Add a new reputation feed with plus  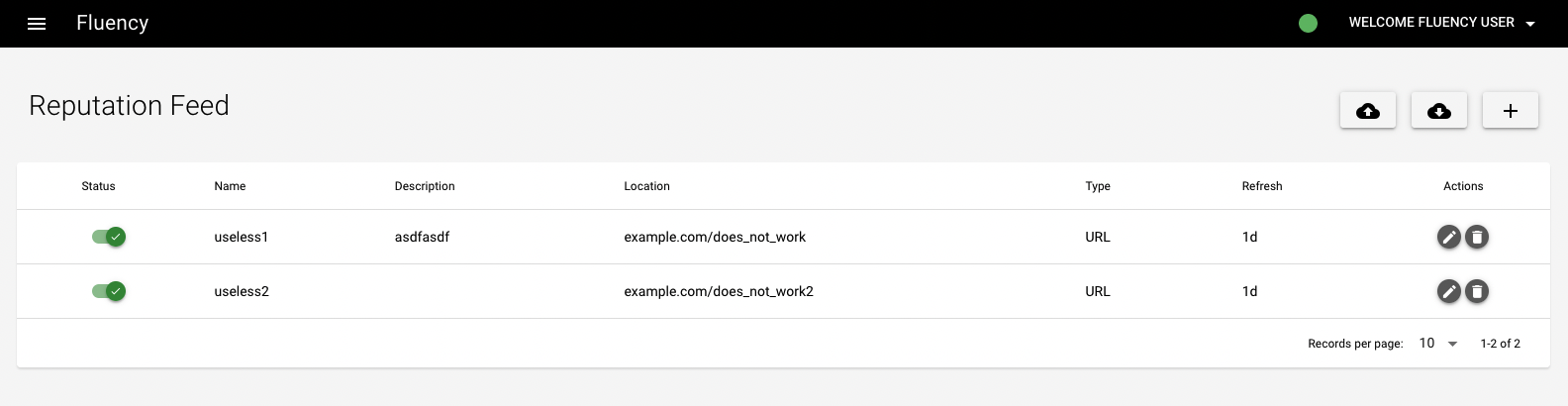(x=1511, y=111)
